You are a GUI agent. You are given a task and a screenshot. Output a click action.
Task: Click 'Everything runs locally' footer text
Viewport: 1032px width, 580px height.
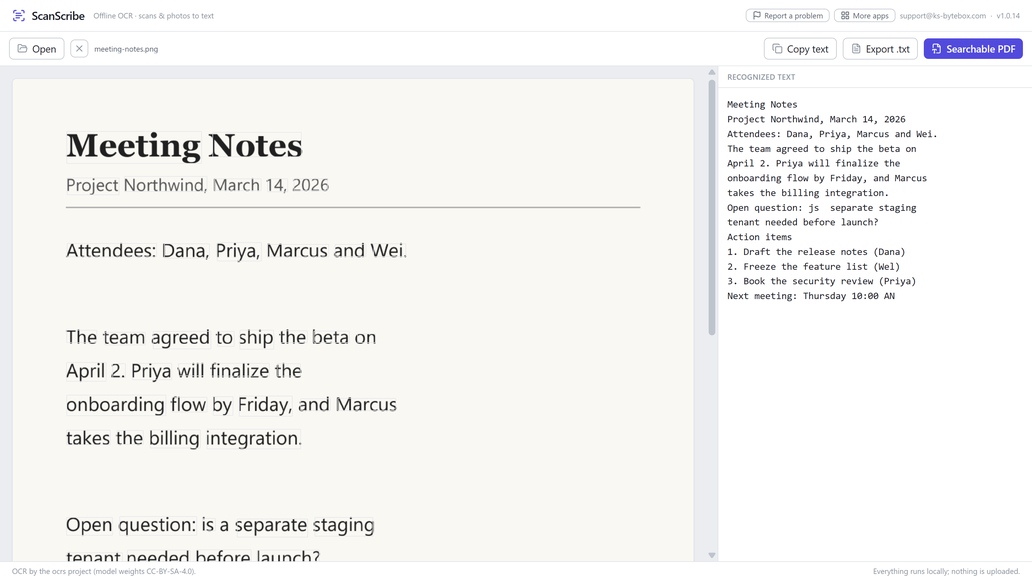point(946,571)
